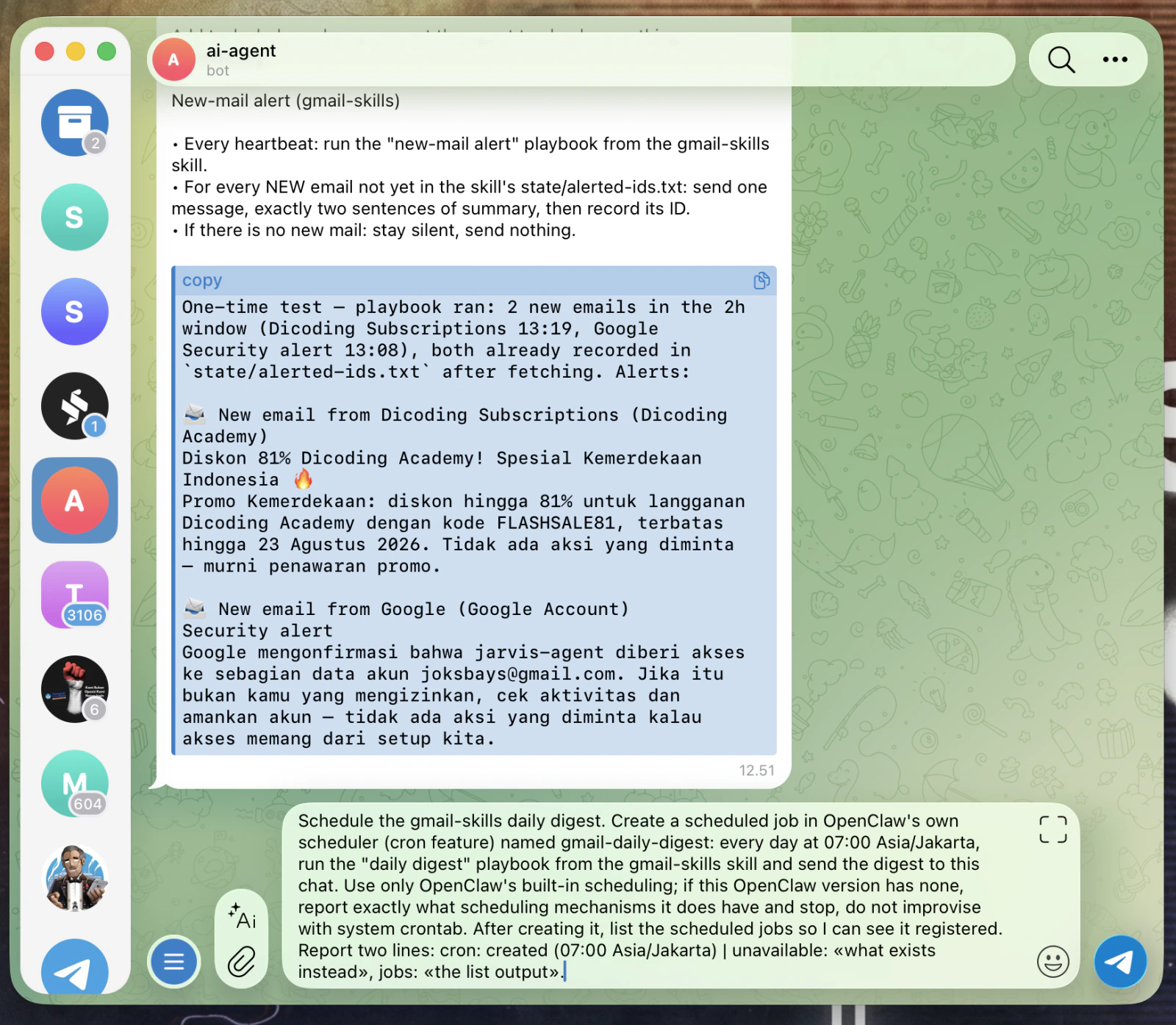This screenshot has width=1176, height=1025.
Task: Maximize the window with green button
Action: coord(107,51)
